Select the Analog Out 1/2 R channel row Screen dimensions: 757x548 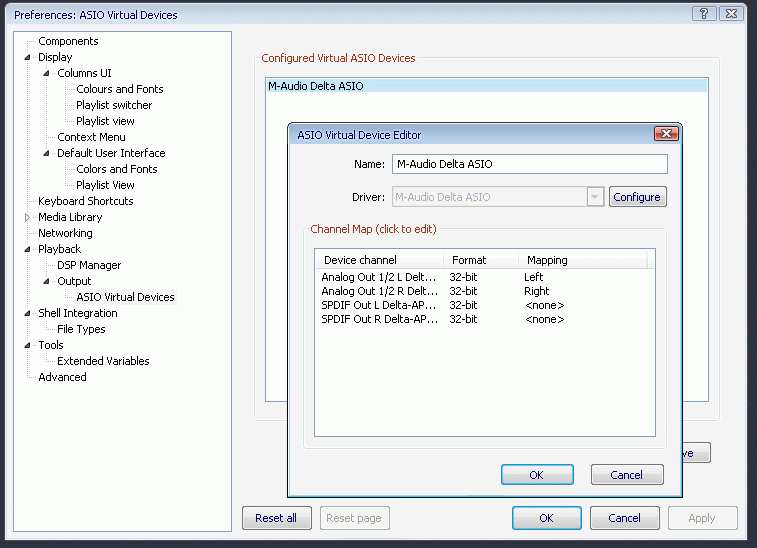(x=485, y=291)
